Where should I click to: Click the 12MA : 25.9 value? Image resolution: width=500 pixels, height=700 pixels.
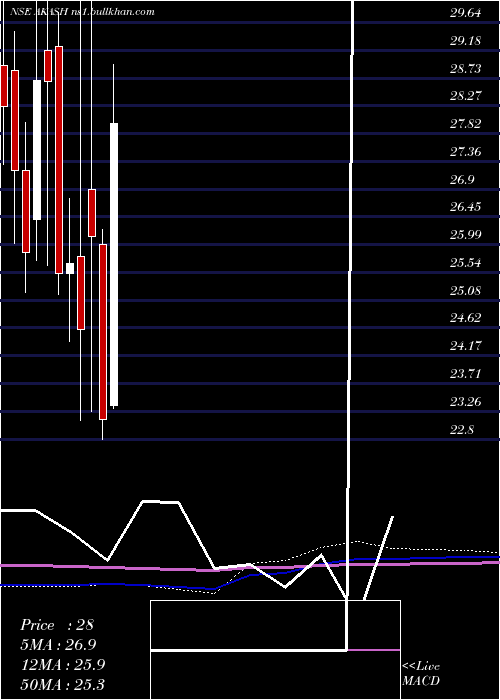(62, 664)
